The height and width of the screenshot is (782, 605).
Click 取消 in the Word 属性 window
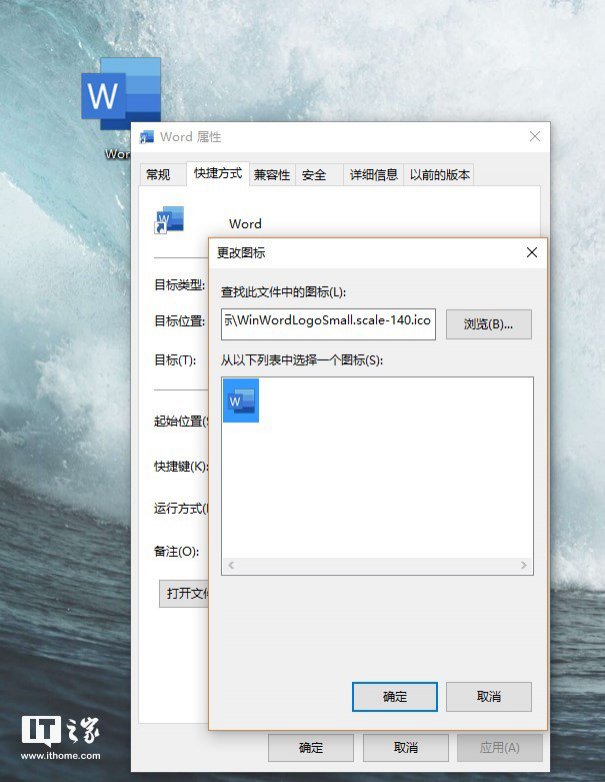click(405, 748)
